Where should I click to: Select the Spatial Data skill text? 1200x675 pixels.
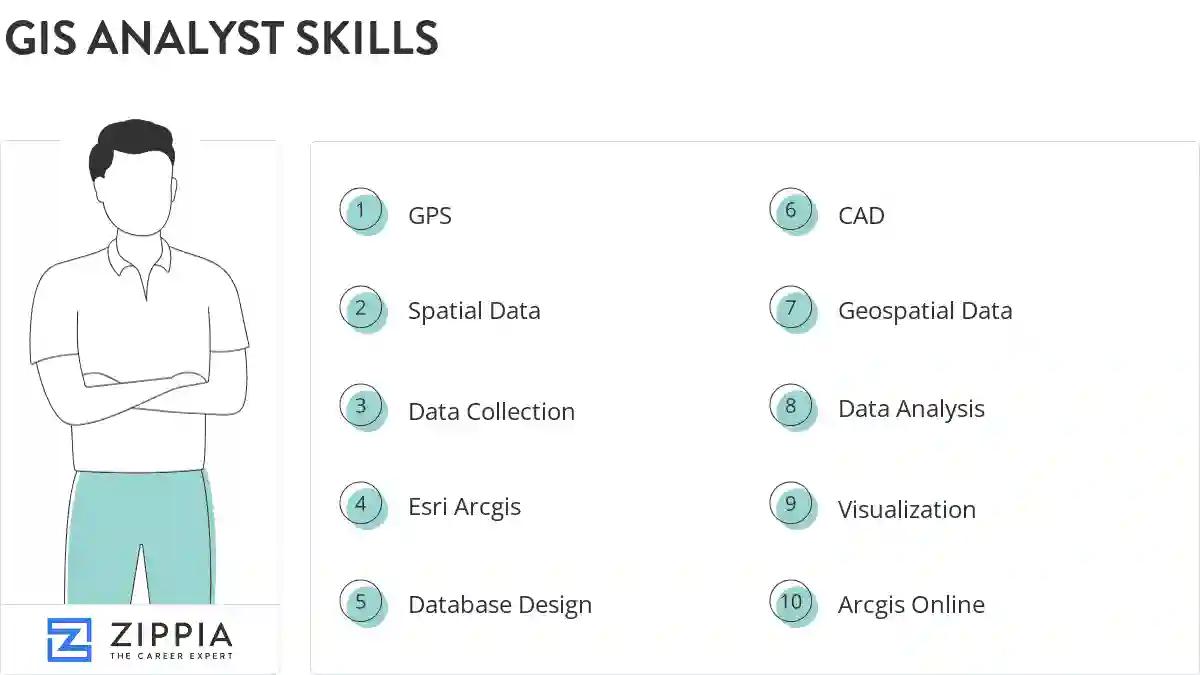click(474, 311)
